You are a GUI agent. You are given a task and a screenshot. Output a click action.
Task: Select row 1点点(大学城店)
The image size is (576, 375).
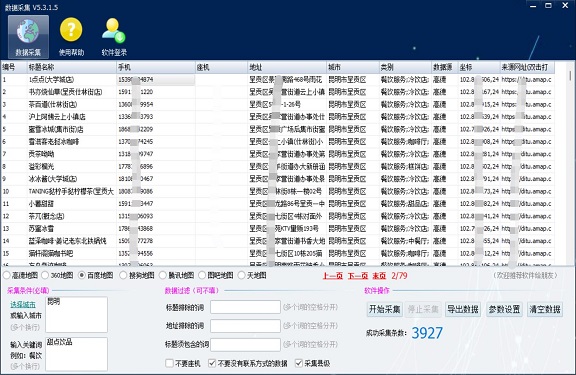coord(278,79)
